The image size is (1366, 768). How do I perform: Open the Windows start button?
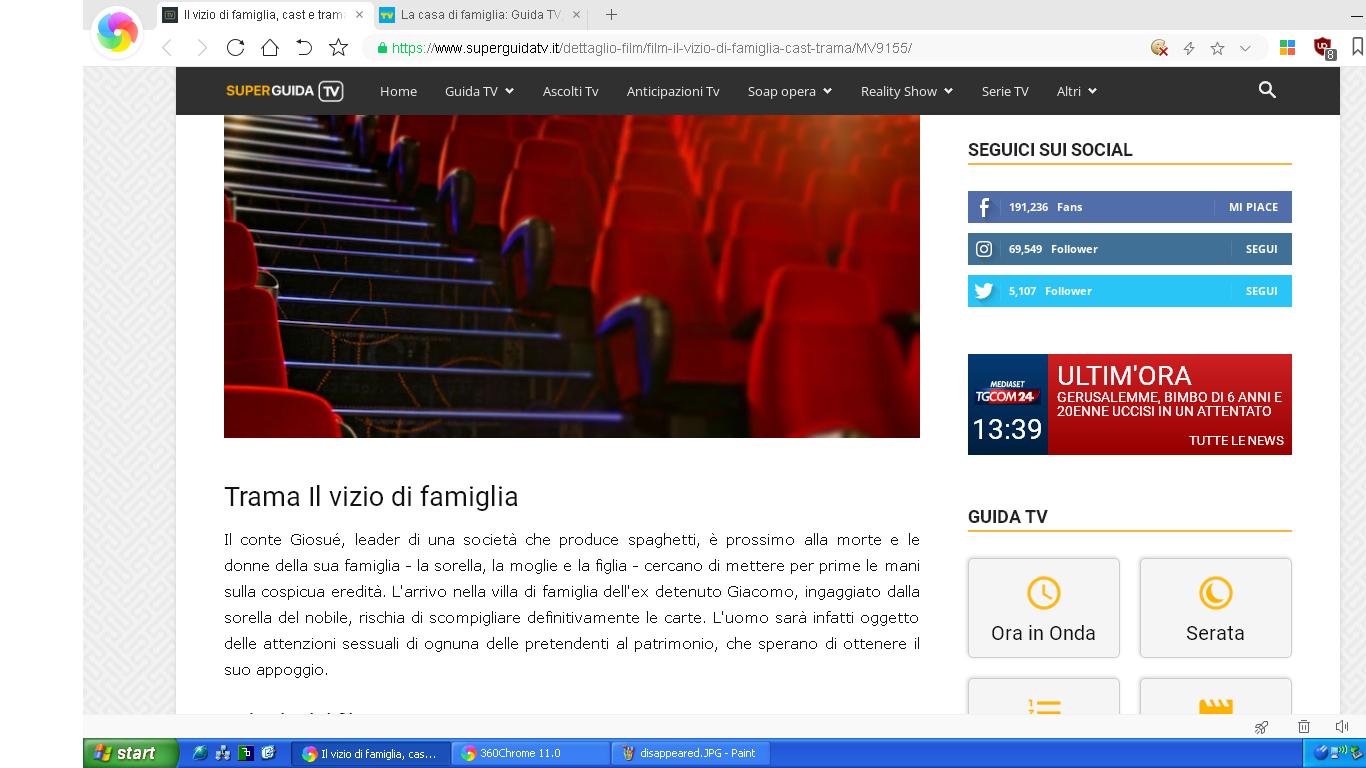pyautogui.click(x=131, y=753)
